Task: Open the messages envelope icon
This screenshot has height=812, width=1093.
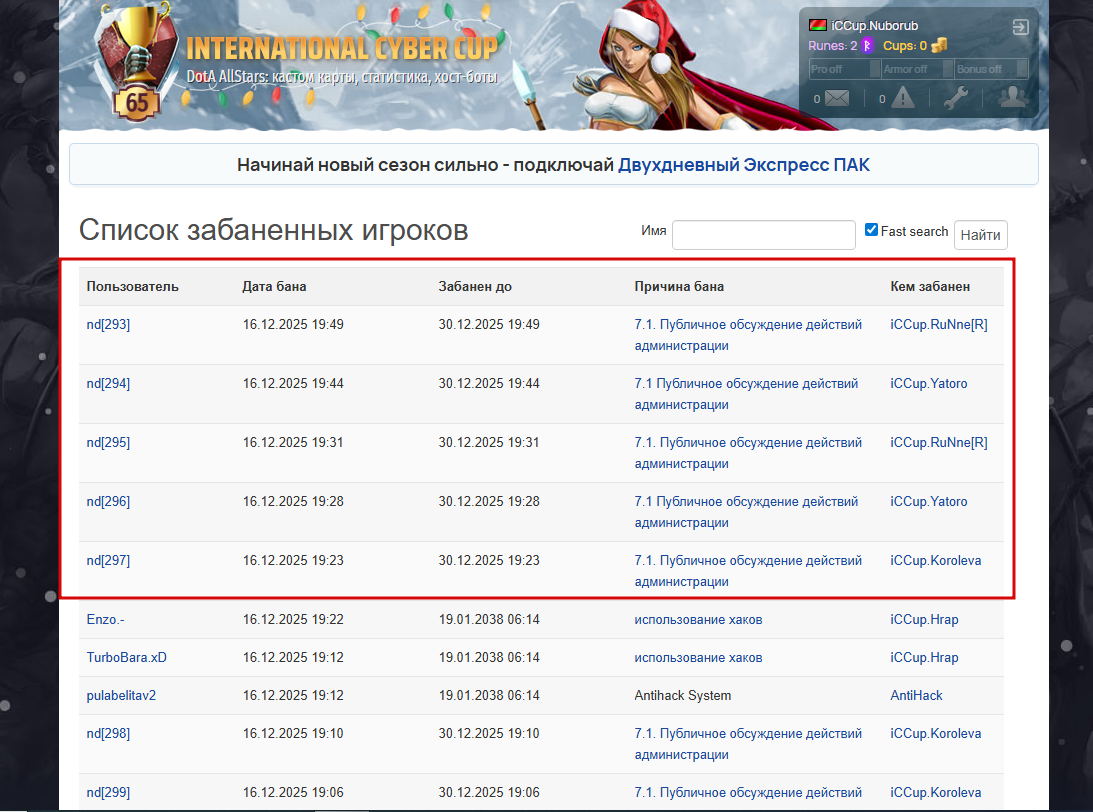Action: click(836, 98)
